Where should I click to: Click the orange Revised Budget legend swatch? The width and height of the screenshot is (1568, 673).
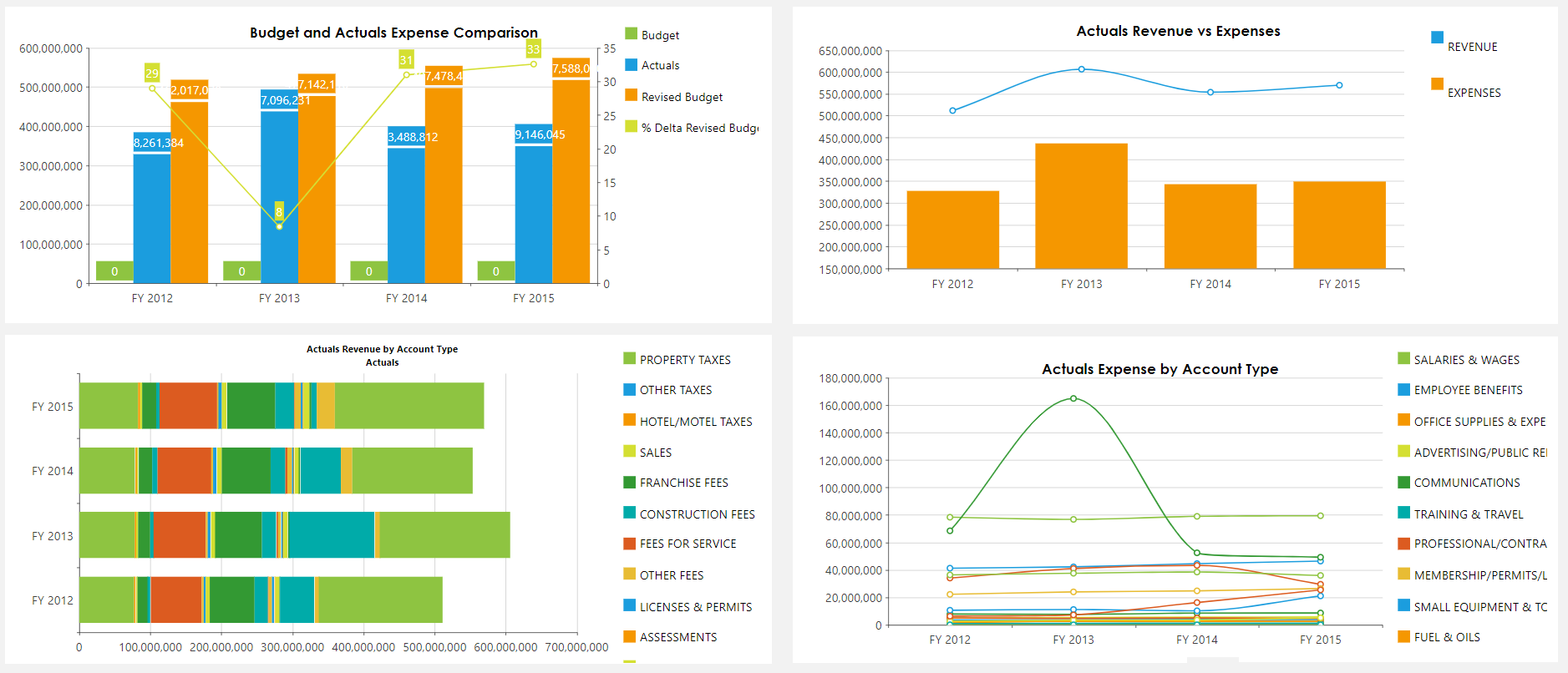coord(631,95)
